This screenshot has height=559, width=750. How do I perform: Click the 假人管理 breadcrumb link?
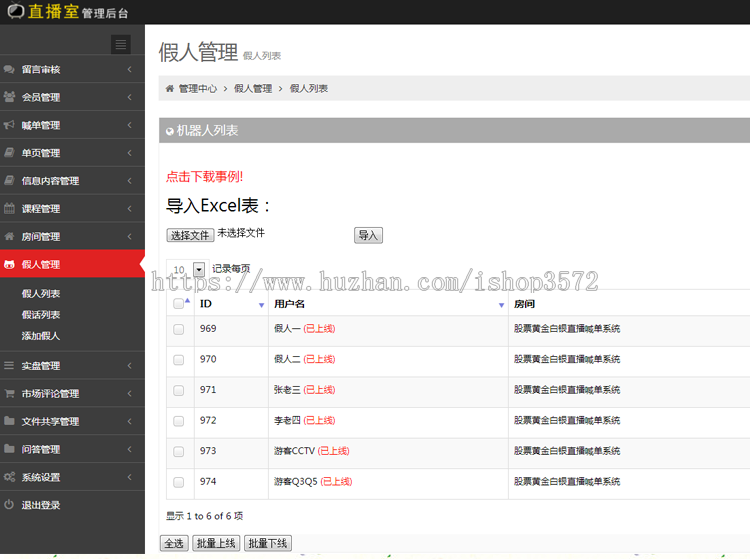[x=253, y=88]
